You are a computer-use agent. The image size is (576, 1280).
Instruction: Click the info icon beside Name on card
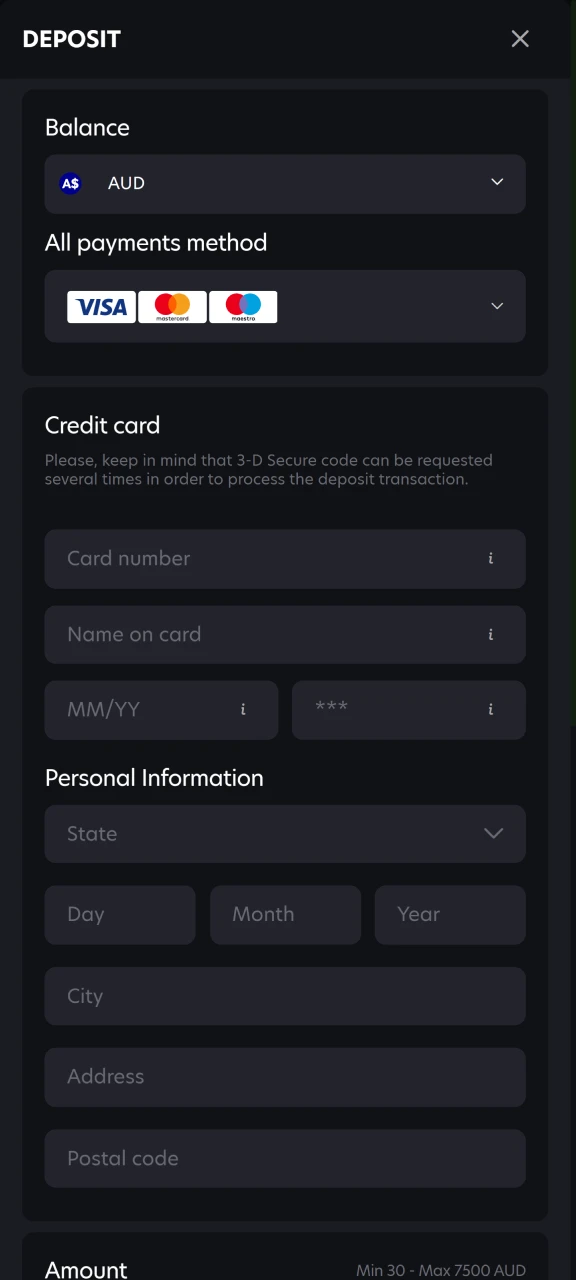click(x=490, y=635)
